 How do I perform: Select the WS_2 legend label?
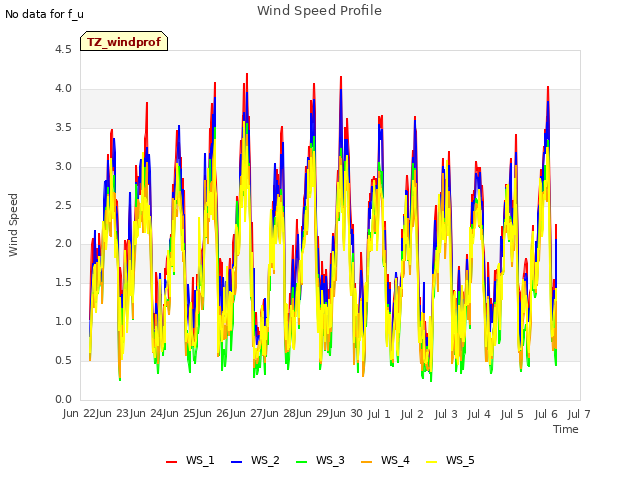[265, 460]
